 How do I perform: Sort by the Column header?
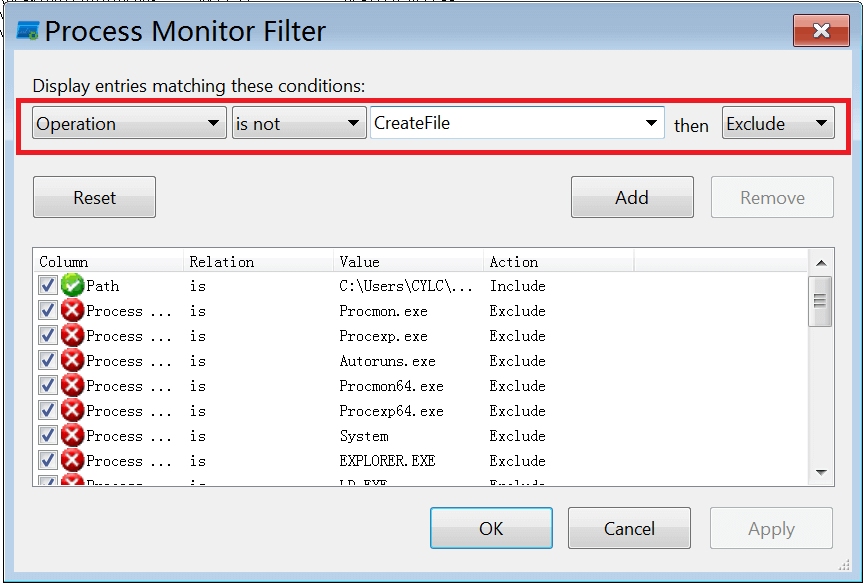(x=108, y=262)
